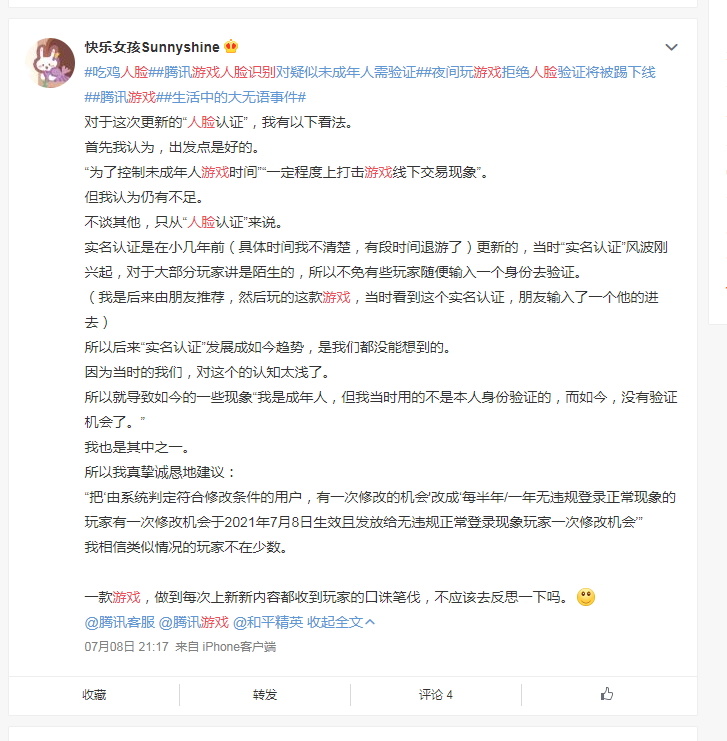
Task: Click the @和平精英 mention
Action: tap(268, 622)
